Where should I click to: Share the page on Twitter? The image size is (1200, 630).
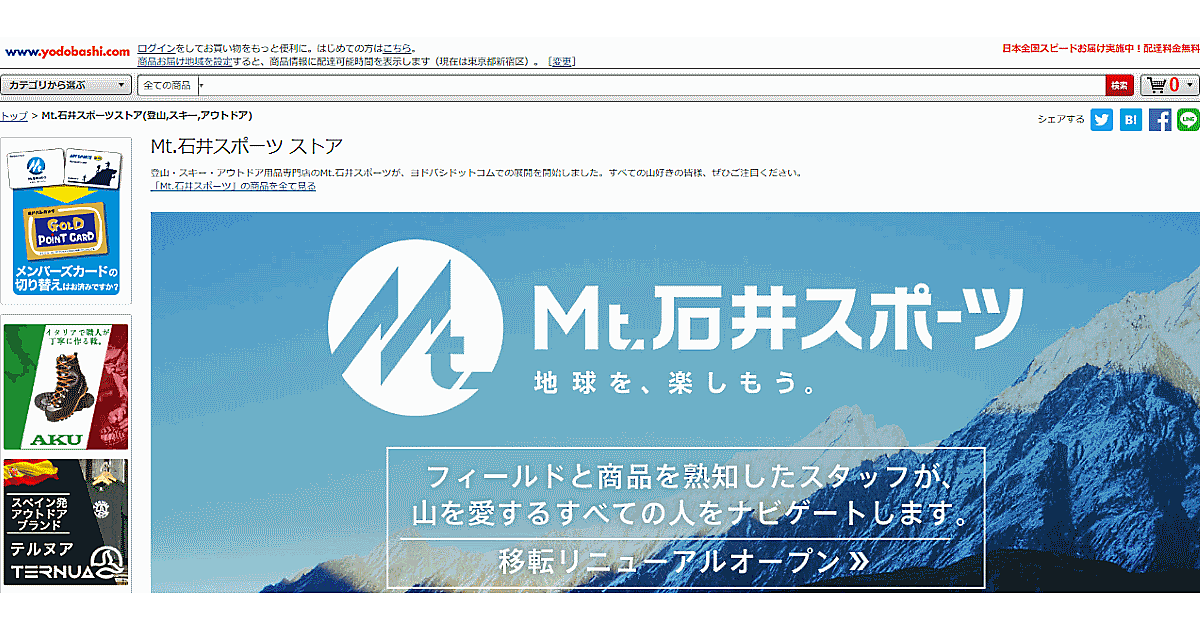(1101, 119)
